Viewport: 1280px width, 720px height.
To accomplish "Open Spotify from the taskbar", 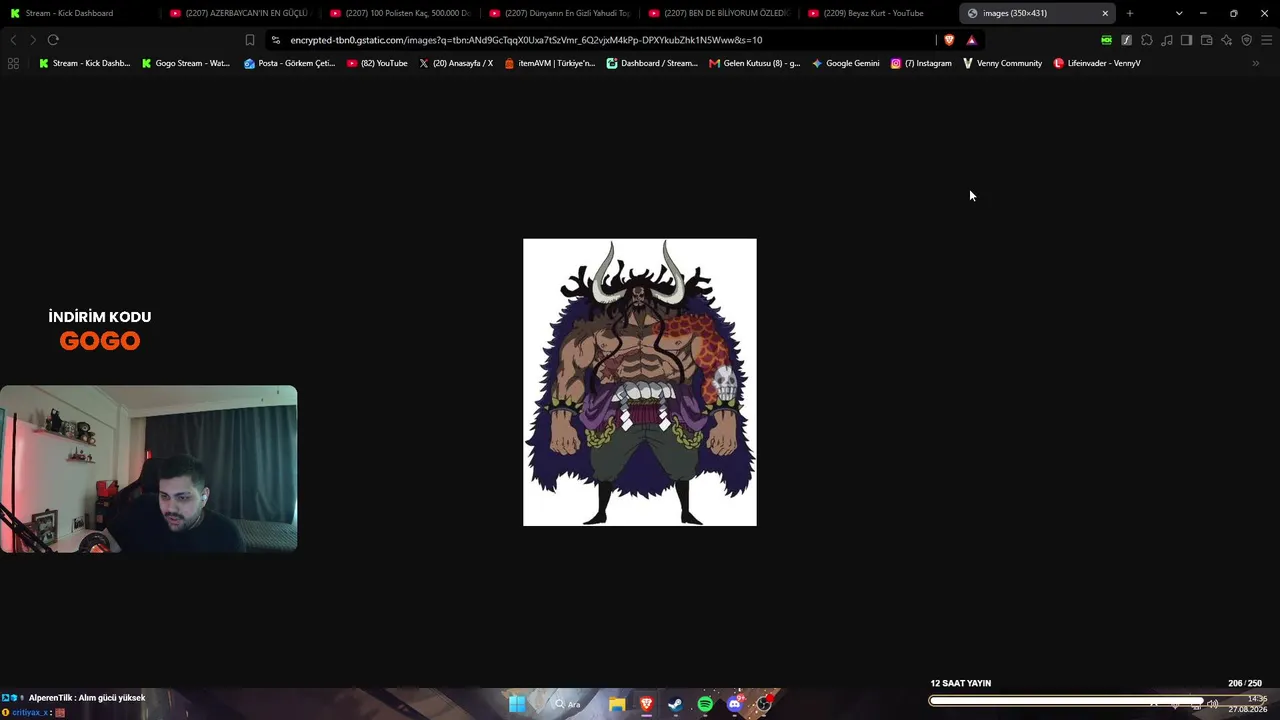I will tap(705, 704).
